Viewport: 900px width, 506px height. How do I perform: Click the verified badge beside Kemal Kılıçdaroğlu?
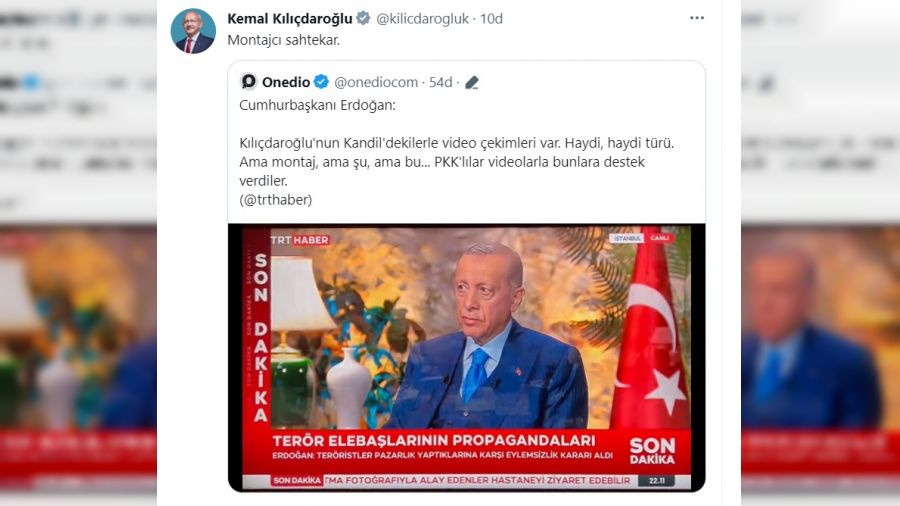tap(363, 18)
